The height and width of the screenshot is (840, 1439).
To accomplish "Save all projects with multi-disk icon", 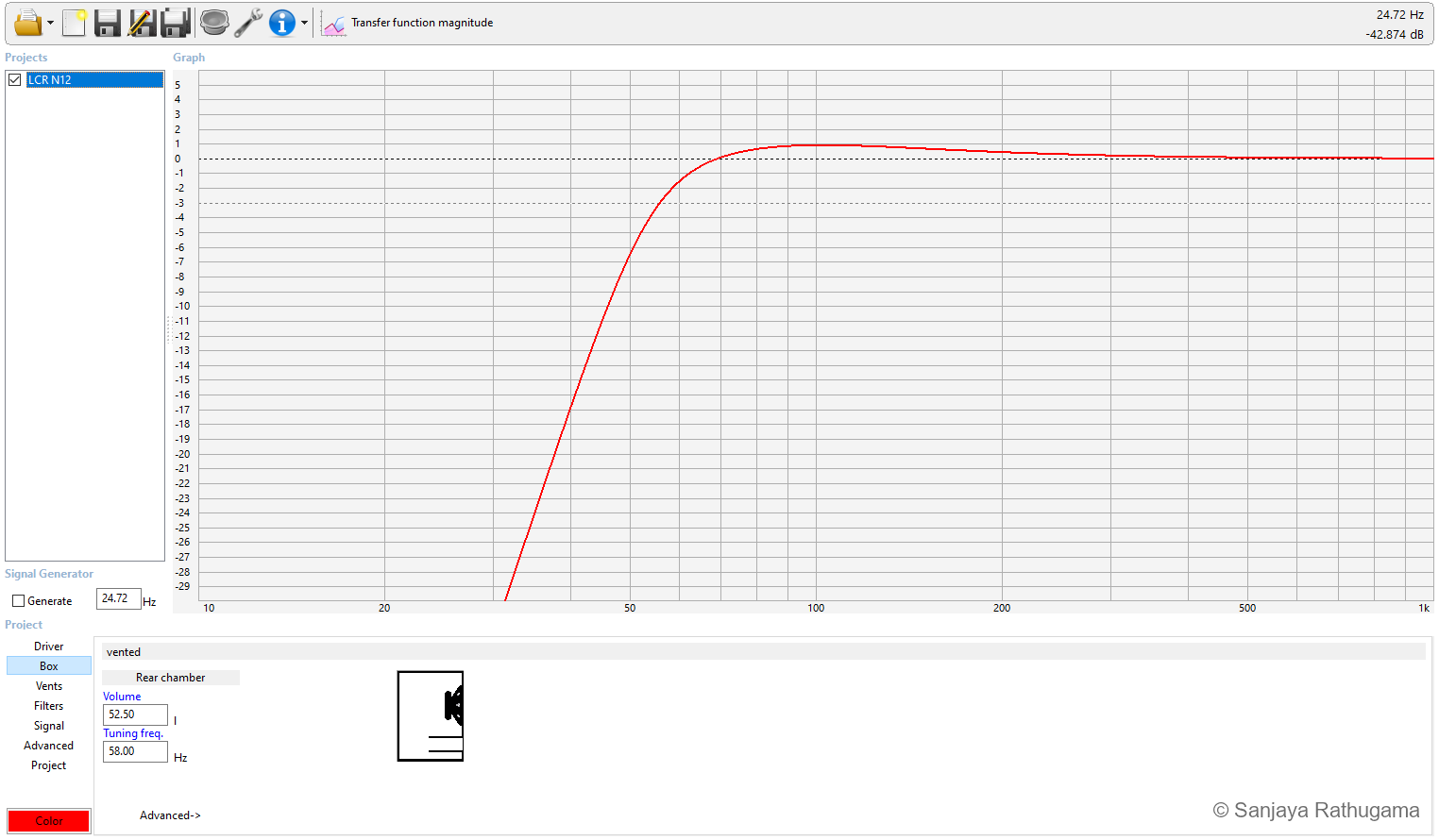I will [x=176, y=23].
